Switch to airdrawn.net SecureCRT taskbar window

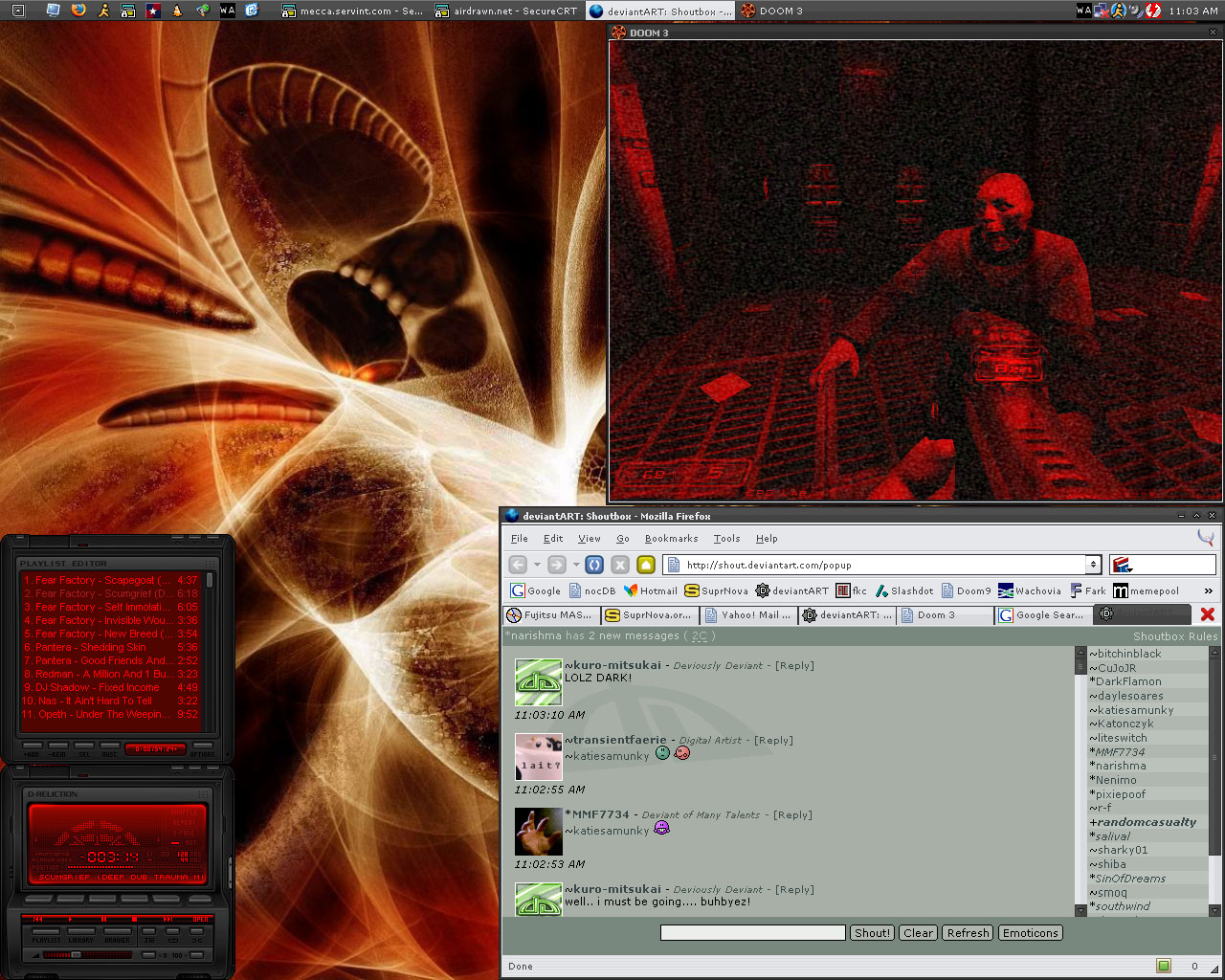(x=505, y=11)
